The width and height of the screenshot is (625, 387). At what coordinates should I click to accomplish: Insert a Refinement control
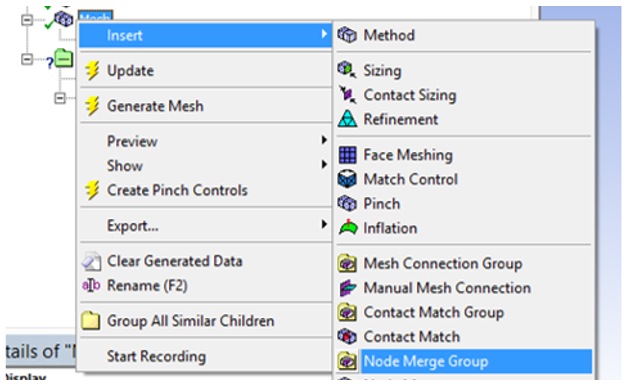click(464, 119)
